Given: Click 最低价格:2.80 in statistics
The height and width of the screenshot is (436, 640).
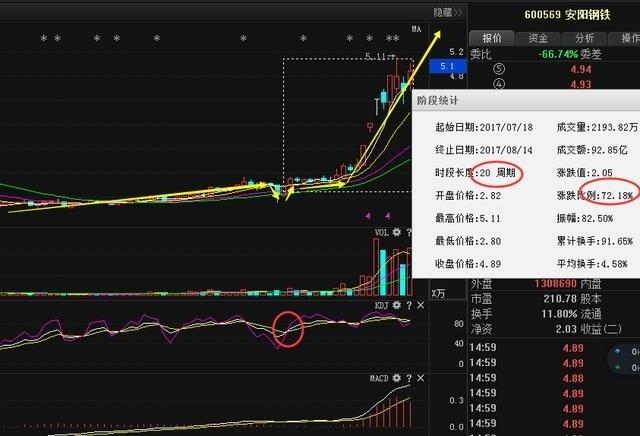Looking at the screenshot, I should pos(468,241).
